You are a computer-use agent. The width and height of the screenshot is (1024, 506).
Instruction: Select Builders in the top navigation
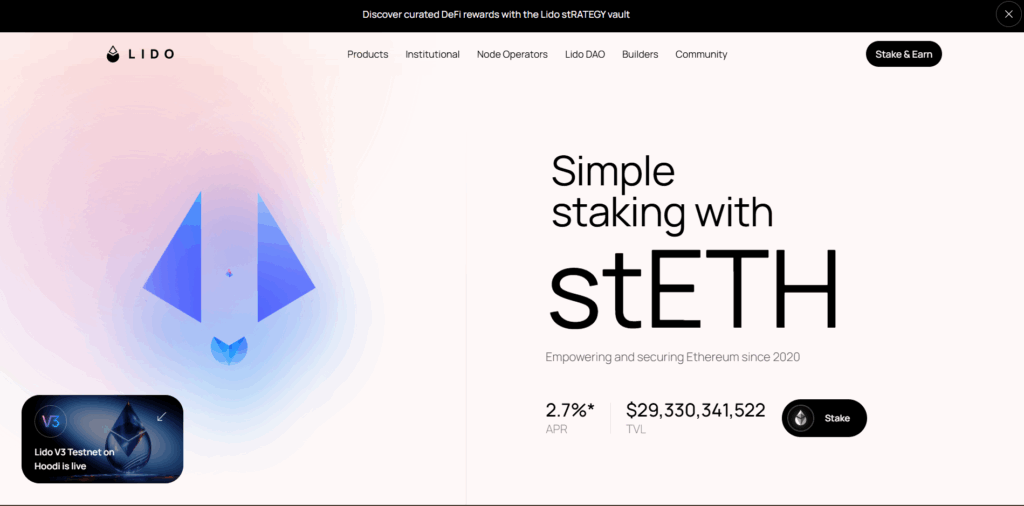click(640, 54)
